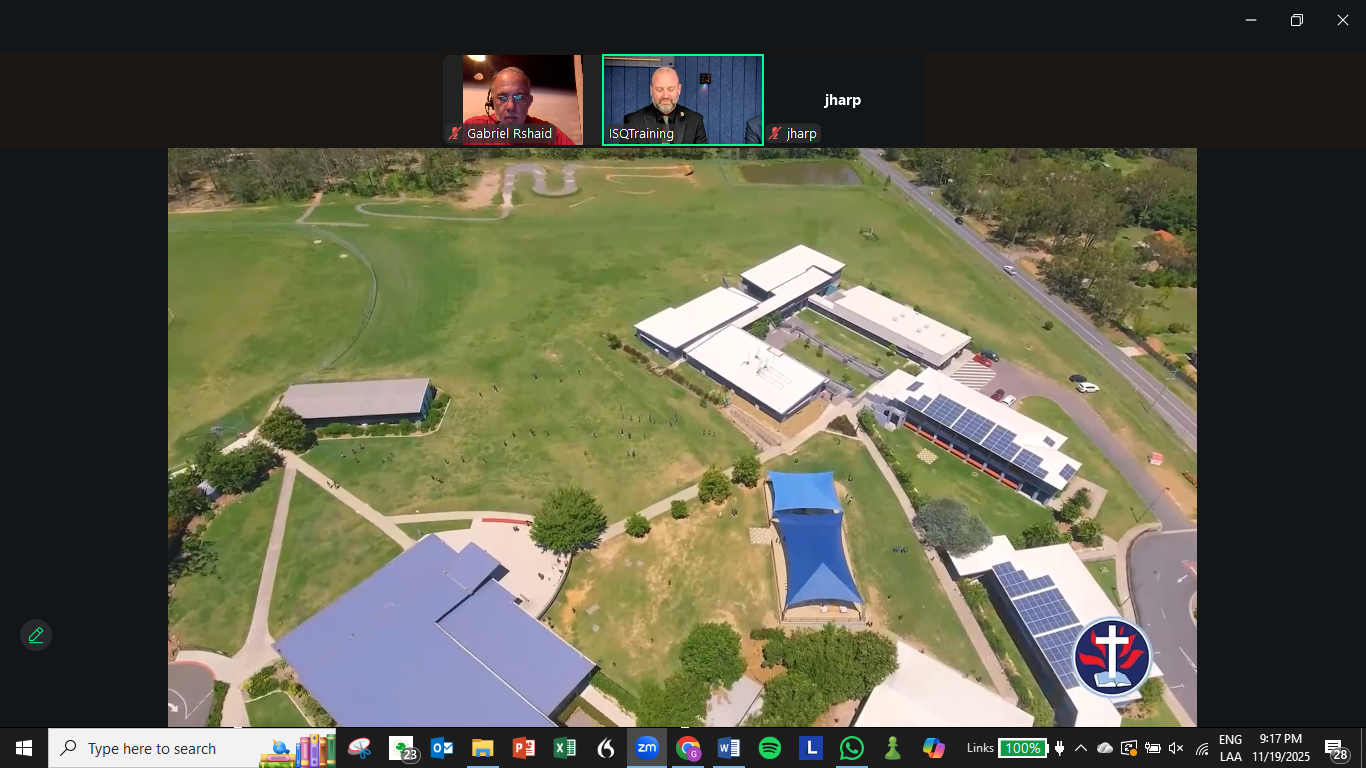The image size is (1366, 768).
Task: Switch the ENG LAA input language
Action: pyautogui.click(x=1230, y=748)
